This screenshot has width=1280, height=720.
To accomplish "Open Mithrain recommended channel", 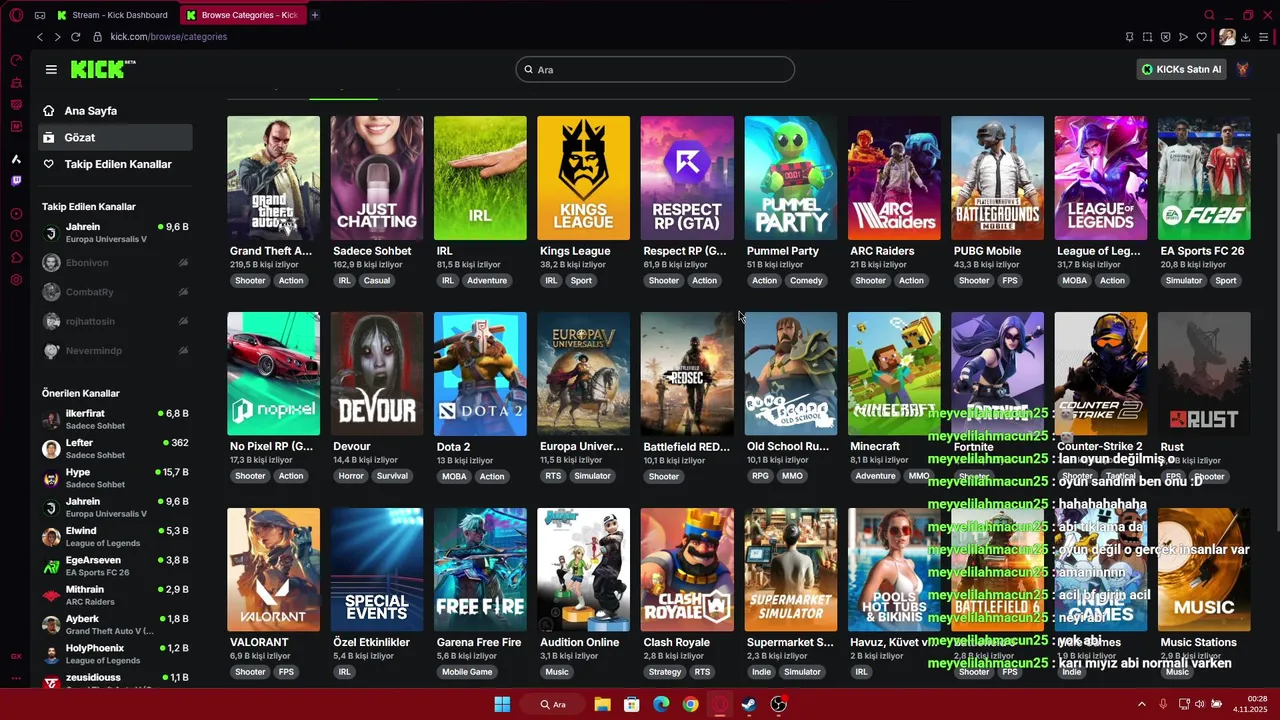I will pyautogui.click(x=115, y=595).
